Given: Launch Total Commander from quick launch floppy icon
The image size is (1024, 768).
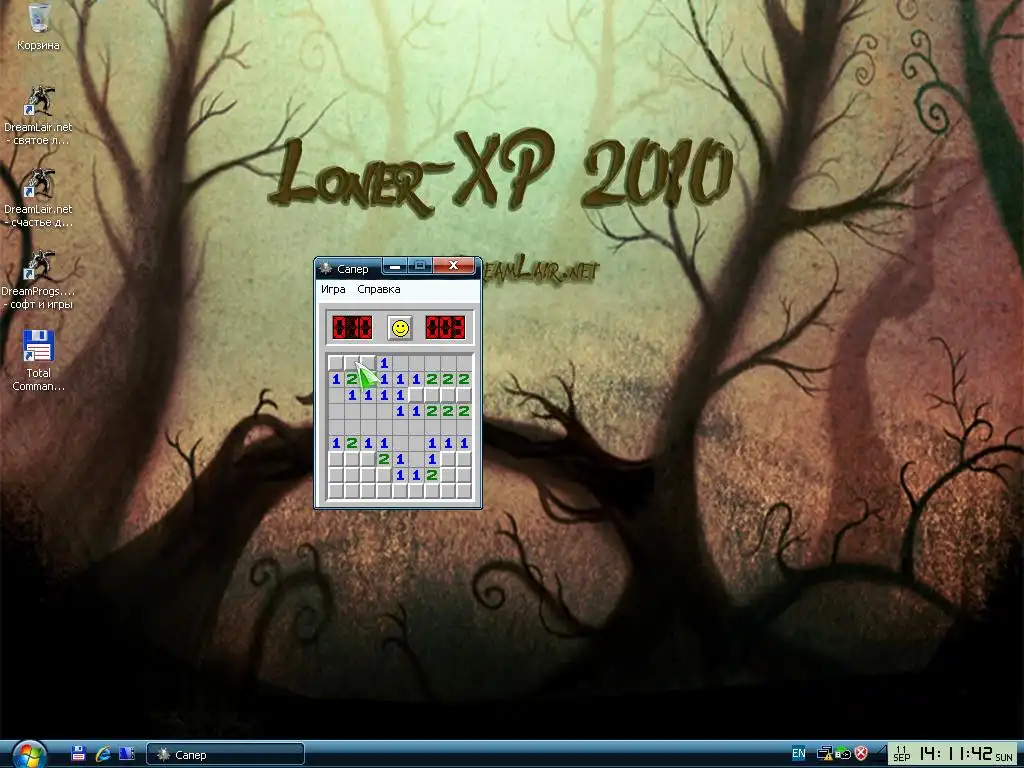Looking at the screenshot, I should pos(78,754).
